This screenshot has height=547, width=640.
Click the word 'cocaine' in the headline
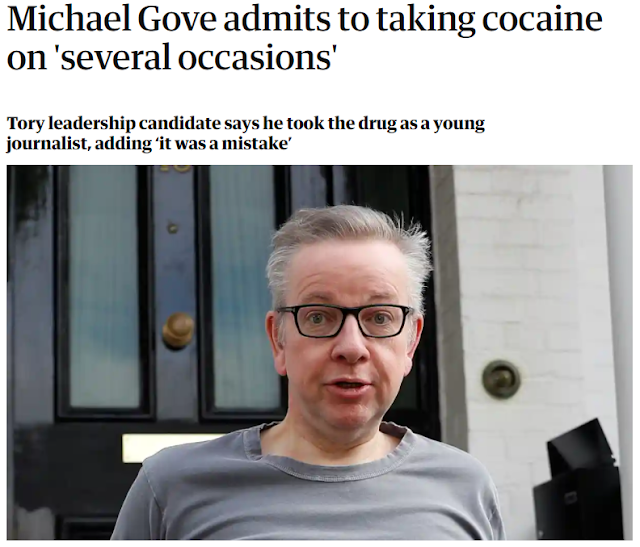(542, 20)
